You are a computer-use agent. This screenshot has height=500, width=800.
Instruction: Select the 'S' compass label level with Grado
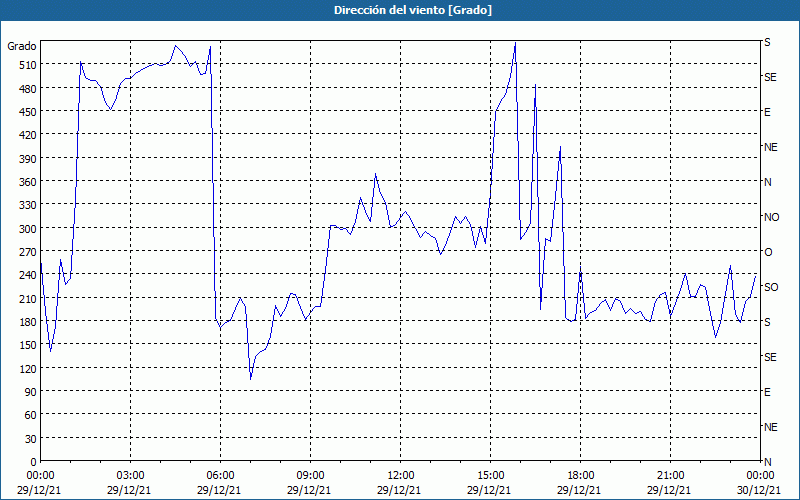(x=767, y=42)
